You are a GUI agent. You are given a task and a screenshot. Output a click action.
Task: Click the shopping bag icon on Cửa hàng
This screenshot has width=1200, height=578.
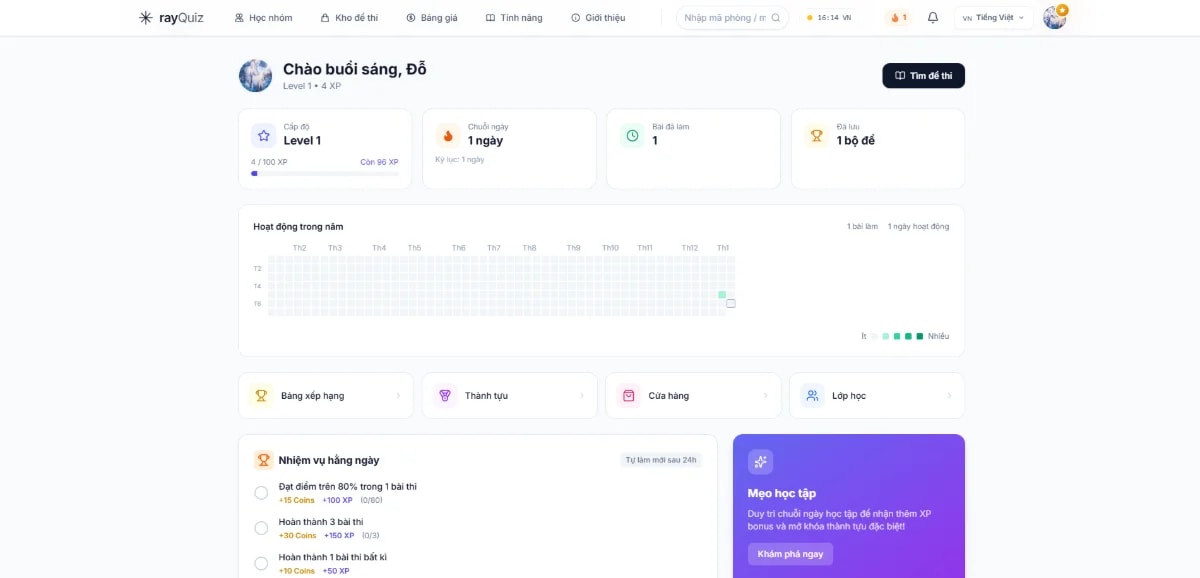[628, 395]
